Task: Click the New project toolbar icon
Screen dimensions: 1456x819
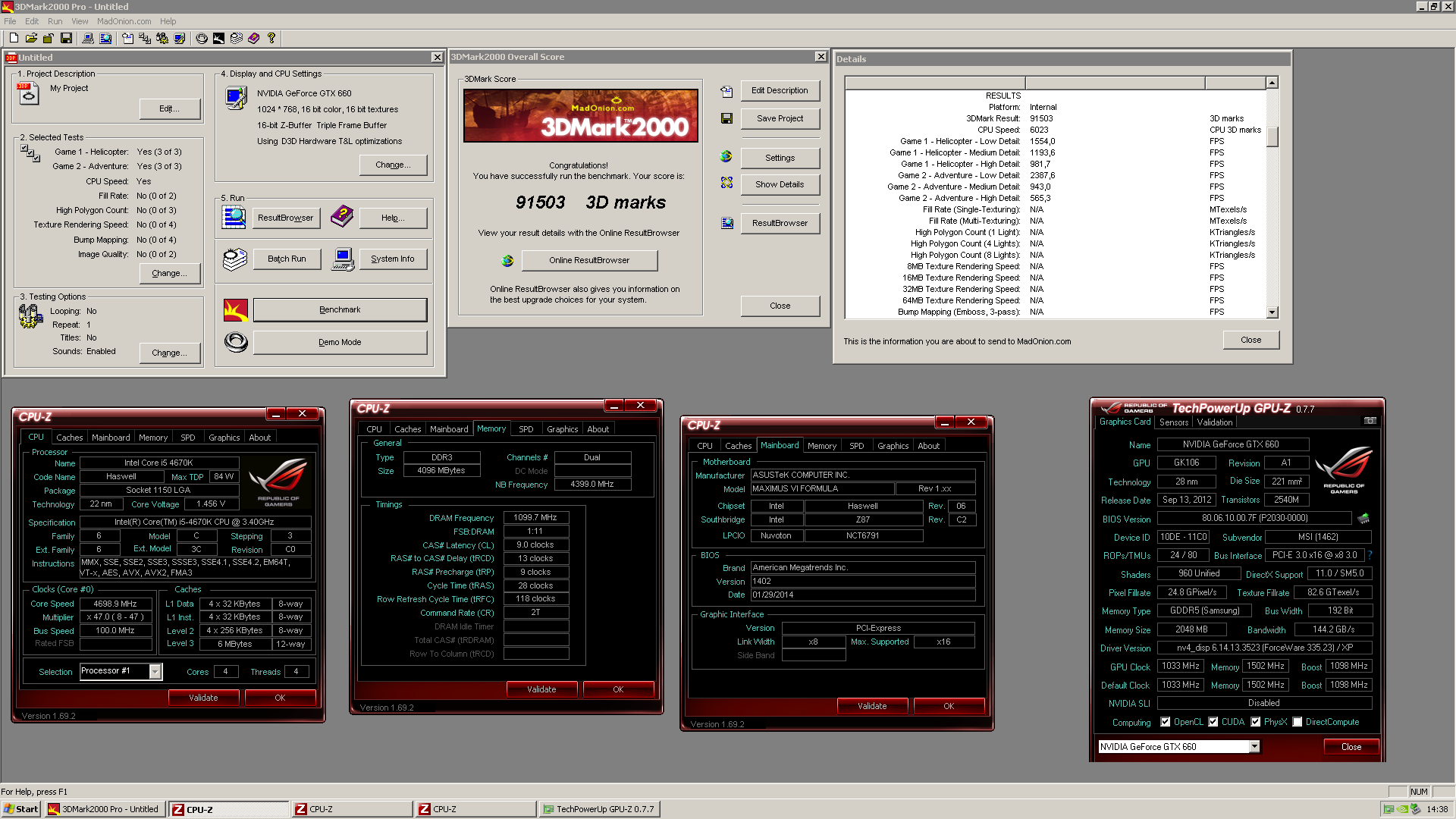Action: (14, 38)
